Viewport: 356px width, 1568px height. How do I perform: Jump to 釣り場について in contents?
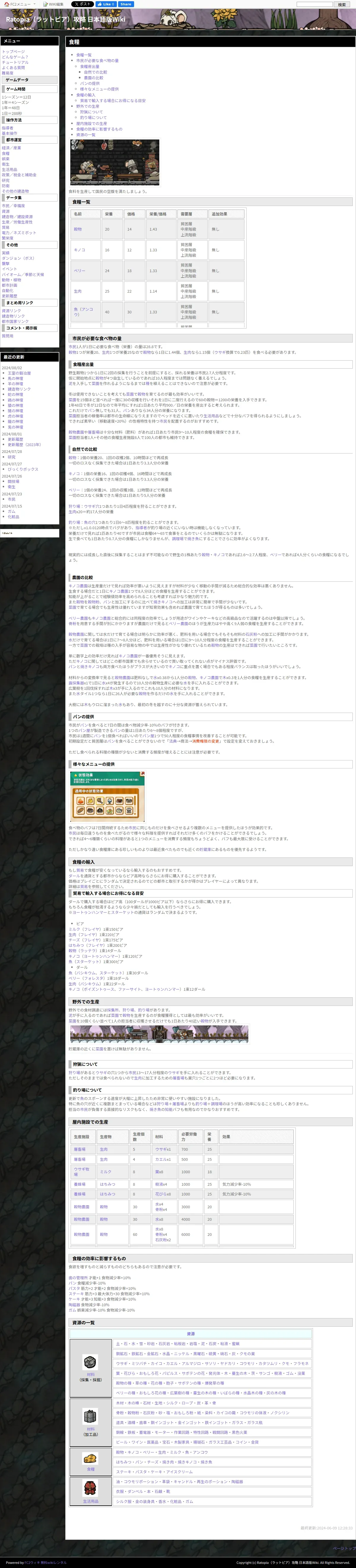point(93,118)
